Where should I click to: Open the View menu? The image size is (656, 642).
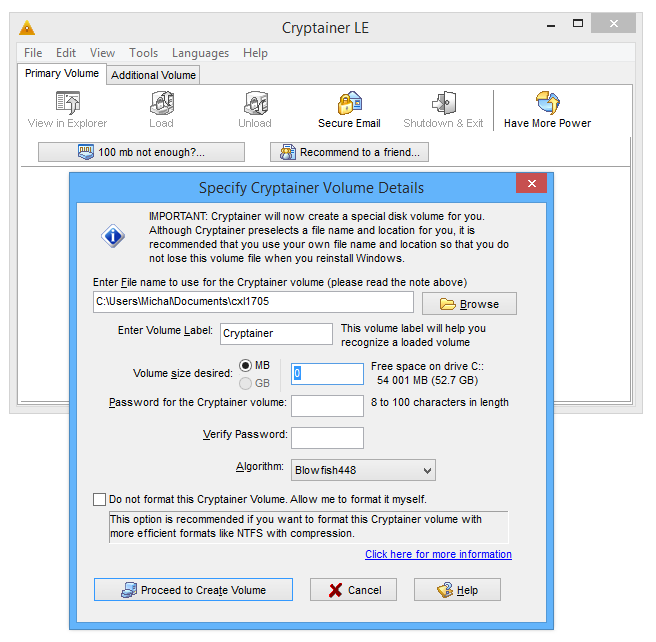point(102,53)
